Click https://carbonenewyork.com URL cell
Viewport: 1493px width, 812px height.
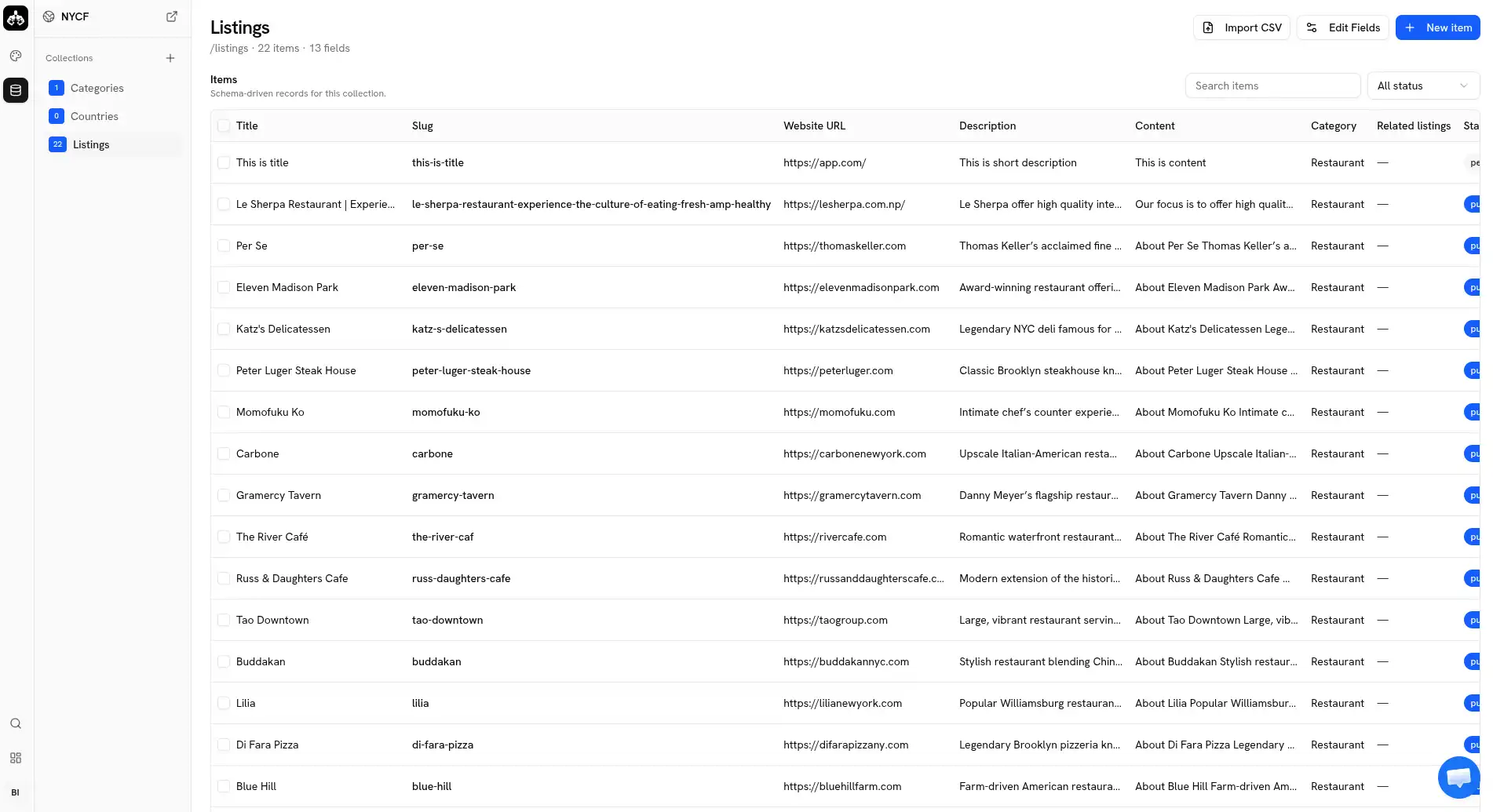(855, 453)
